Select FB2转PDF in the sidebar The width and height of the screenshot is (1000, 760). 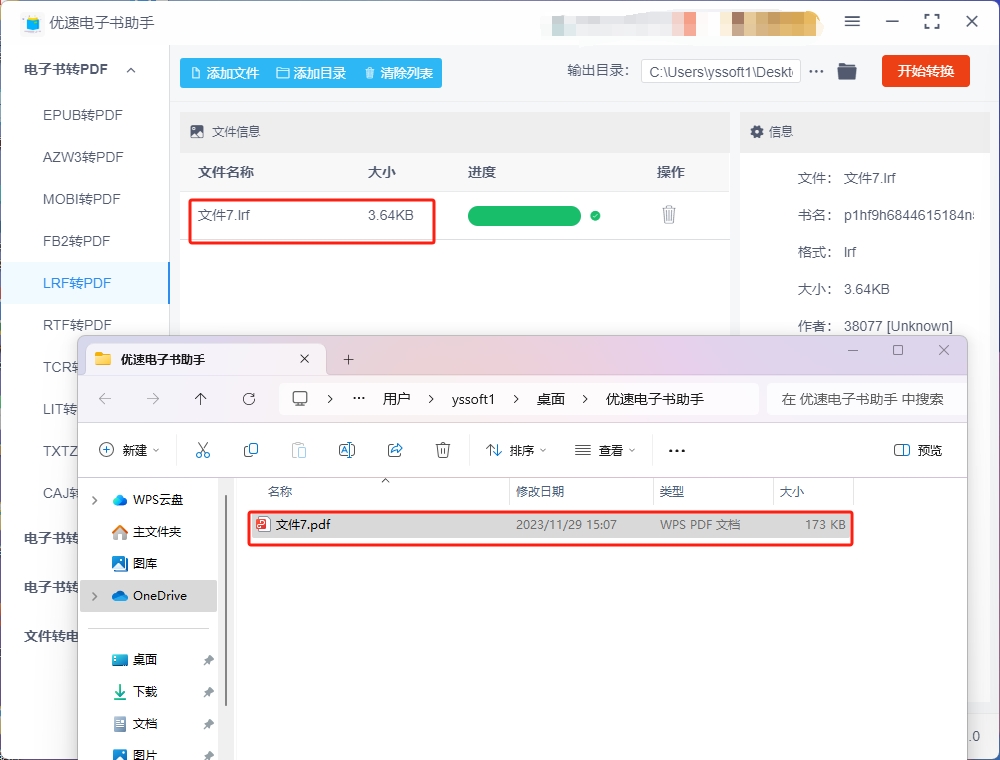click(77, 242)
